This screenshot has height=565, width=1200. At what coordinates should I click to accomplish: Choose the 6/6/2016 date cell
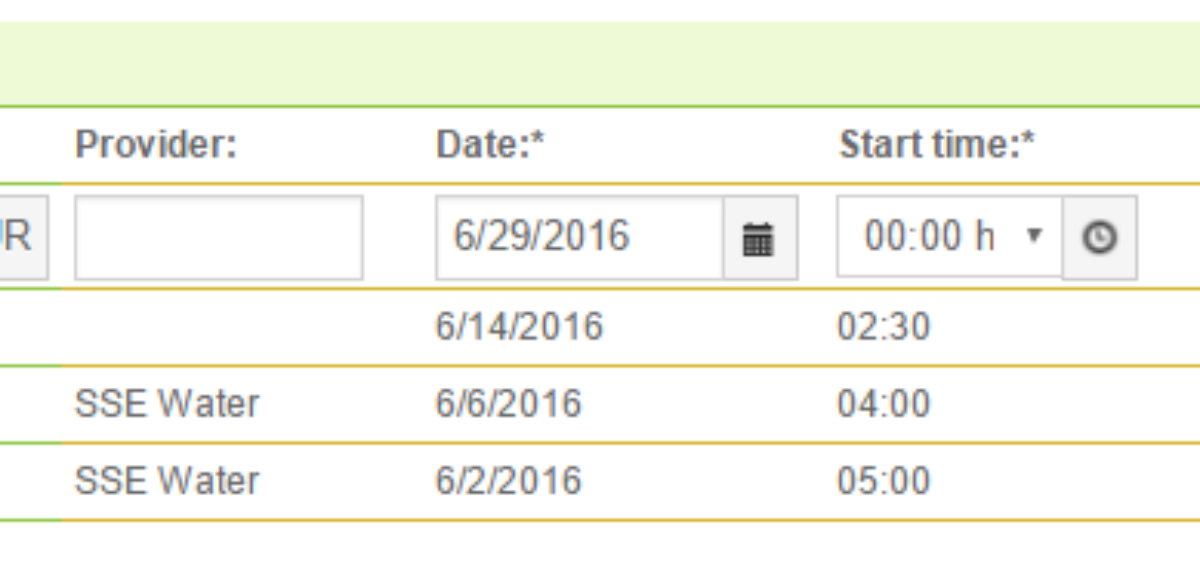click(x=508, y=404)
